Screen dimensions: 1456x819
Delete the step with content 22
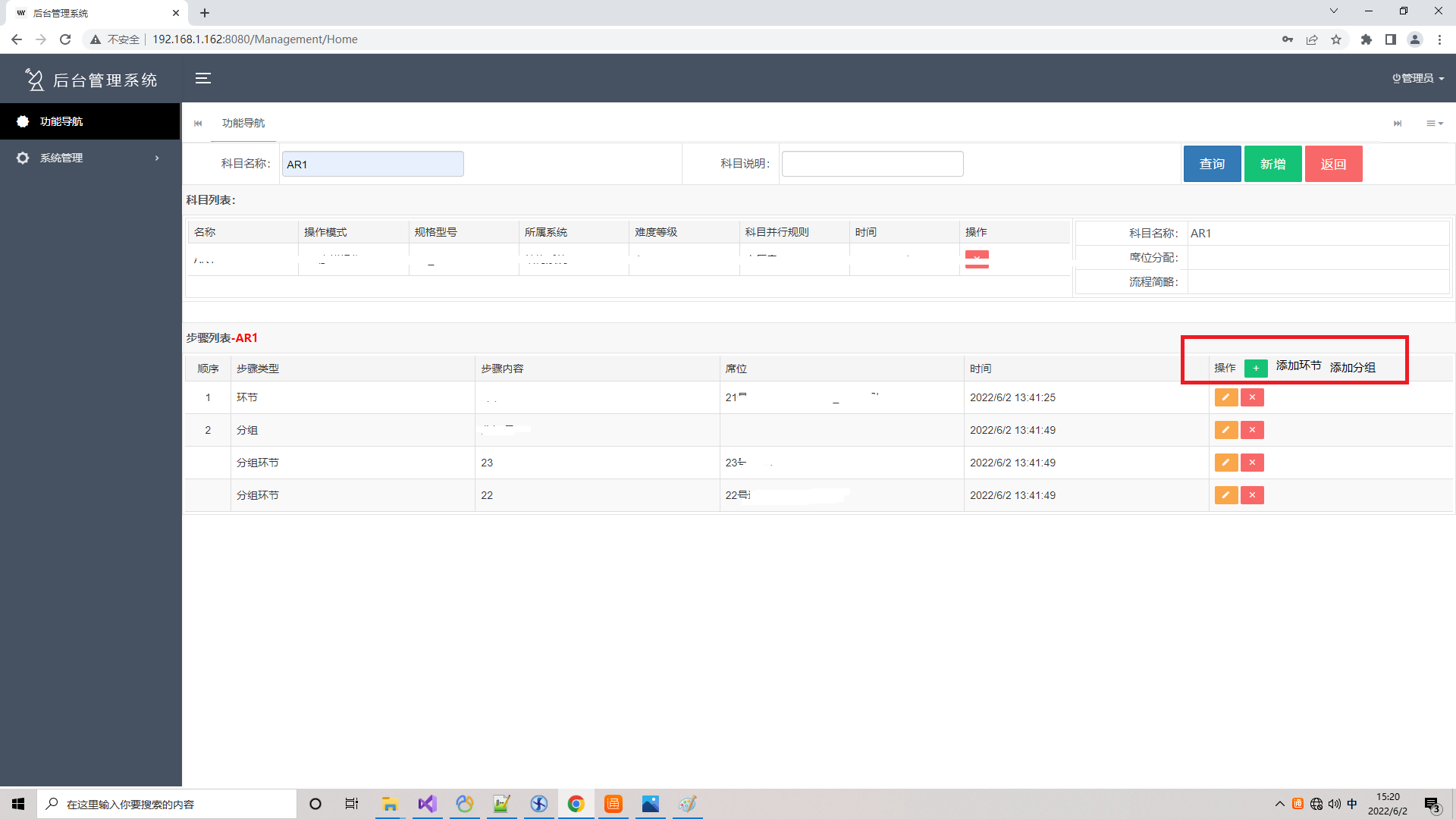tap(1252, 495)
